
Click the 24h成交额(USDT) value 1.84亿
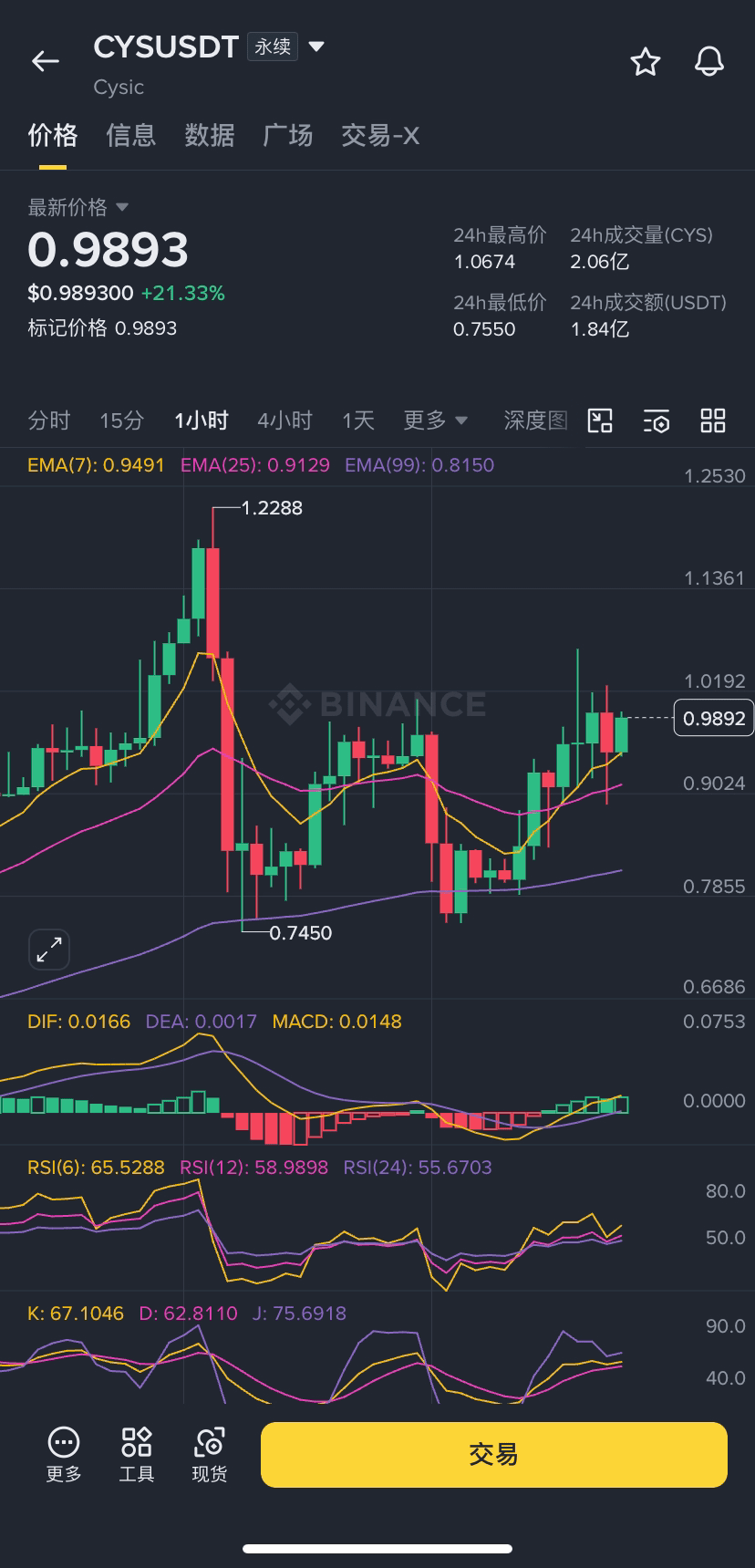click(x=599, y=329)
